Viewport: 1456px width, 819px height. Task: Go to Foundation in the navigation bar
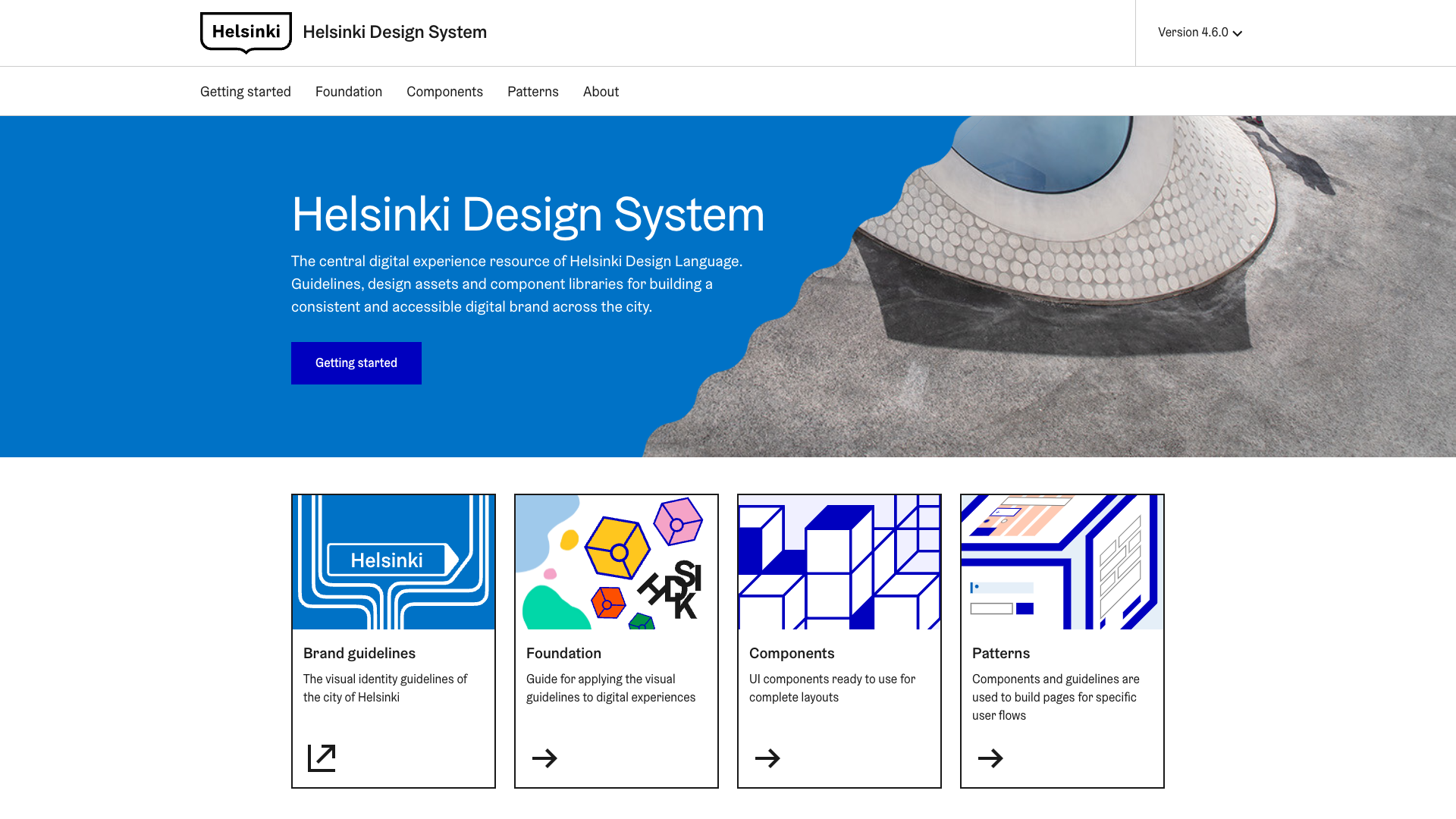[349, 92]
